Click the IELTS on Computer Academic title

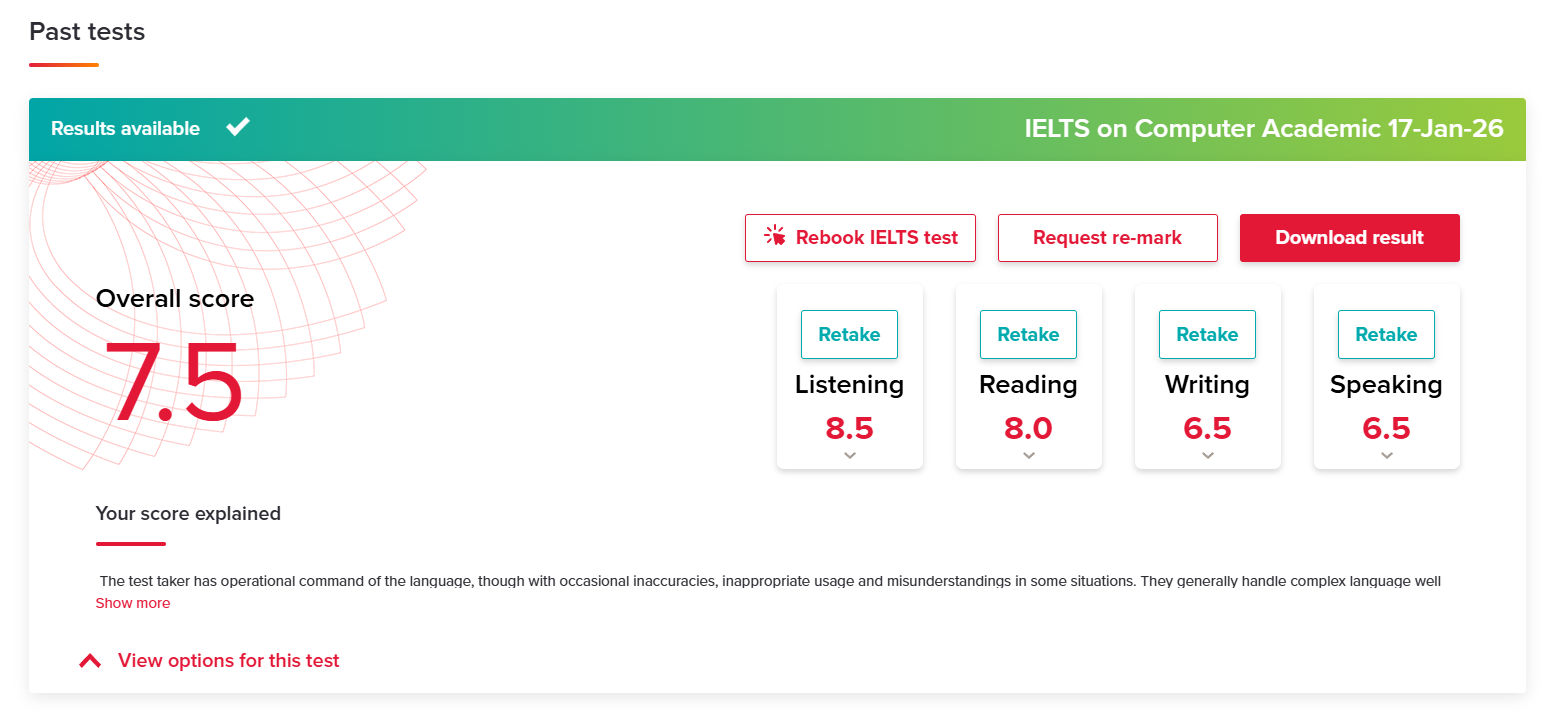[x=1263, y=129]
